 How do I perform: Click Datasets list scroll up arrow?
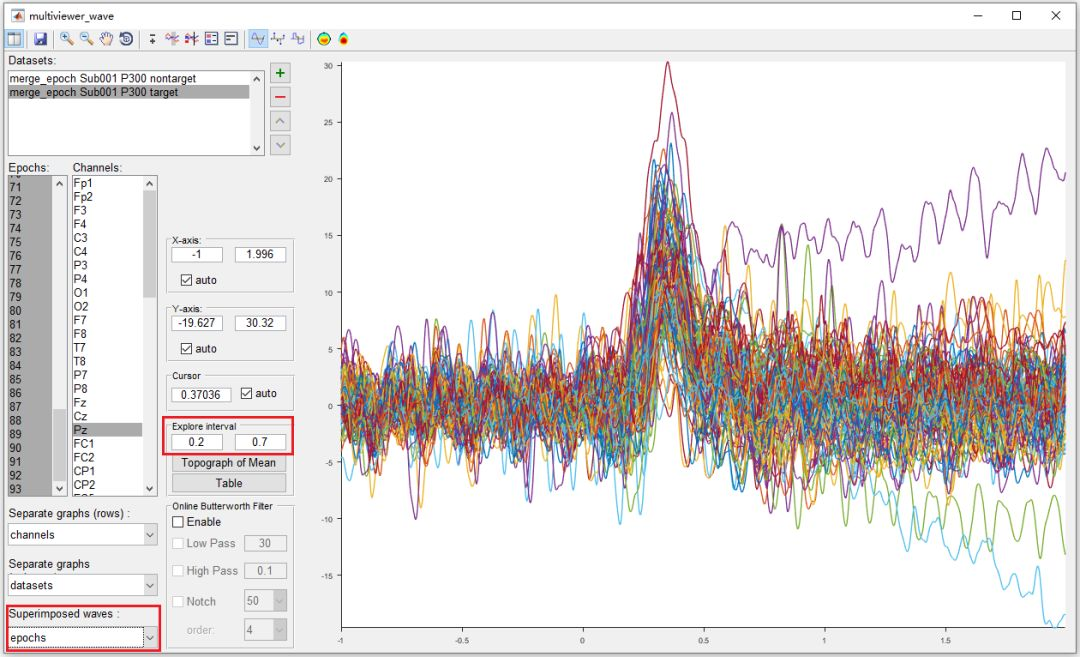coord(257,79)
